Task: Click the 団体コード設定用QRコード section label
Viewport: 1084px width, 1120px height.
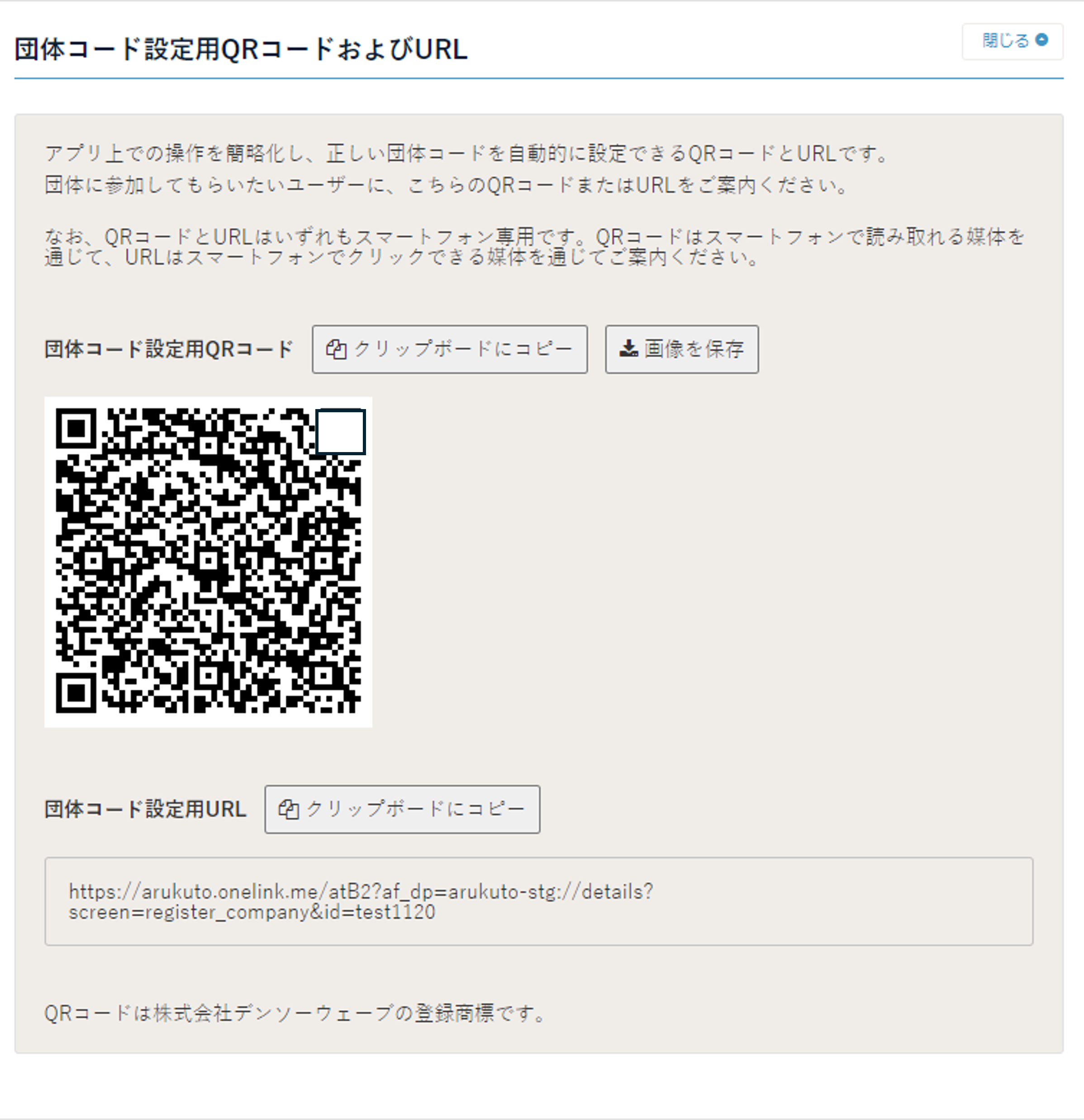Action: tap(169, 349)
